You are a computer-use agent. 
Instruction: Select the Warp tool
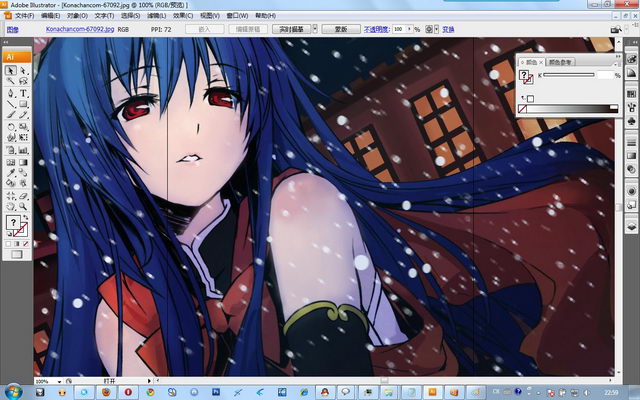coord(11,137)
